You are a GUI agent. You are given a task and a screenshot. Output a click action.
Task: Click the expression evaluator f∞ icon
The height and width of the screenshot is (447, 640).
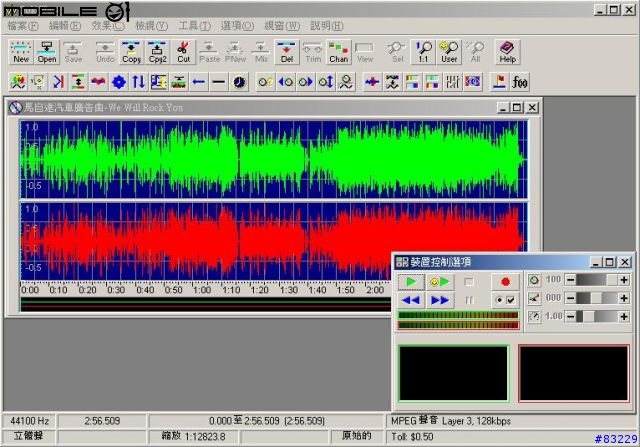[x=520, y=82]
